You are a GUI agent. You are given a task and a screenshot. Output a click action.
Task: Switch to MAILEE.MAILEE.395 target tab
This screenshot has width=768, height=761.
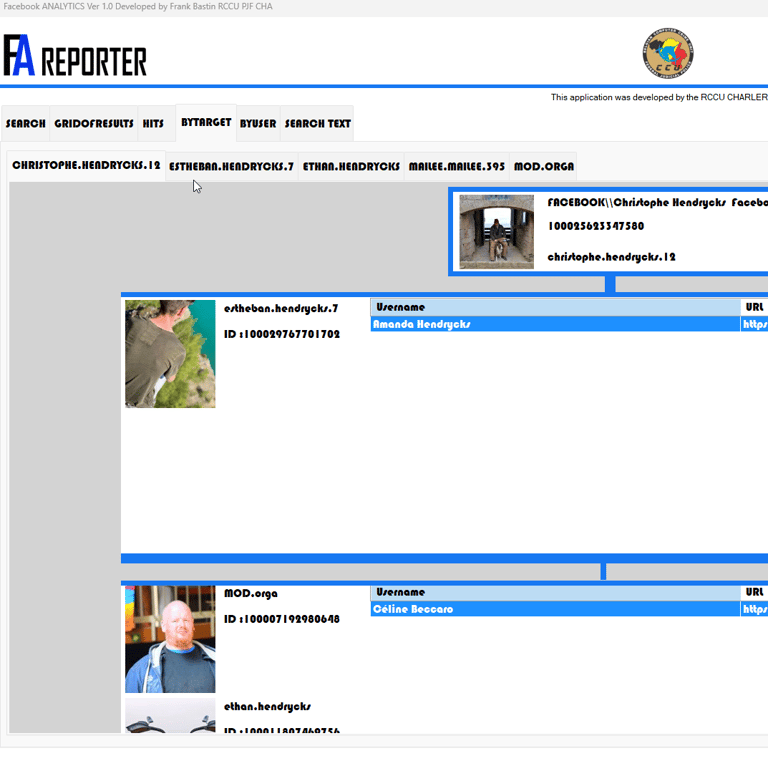457,166
